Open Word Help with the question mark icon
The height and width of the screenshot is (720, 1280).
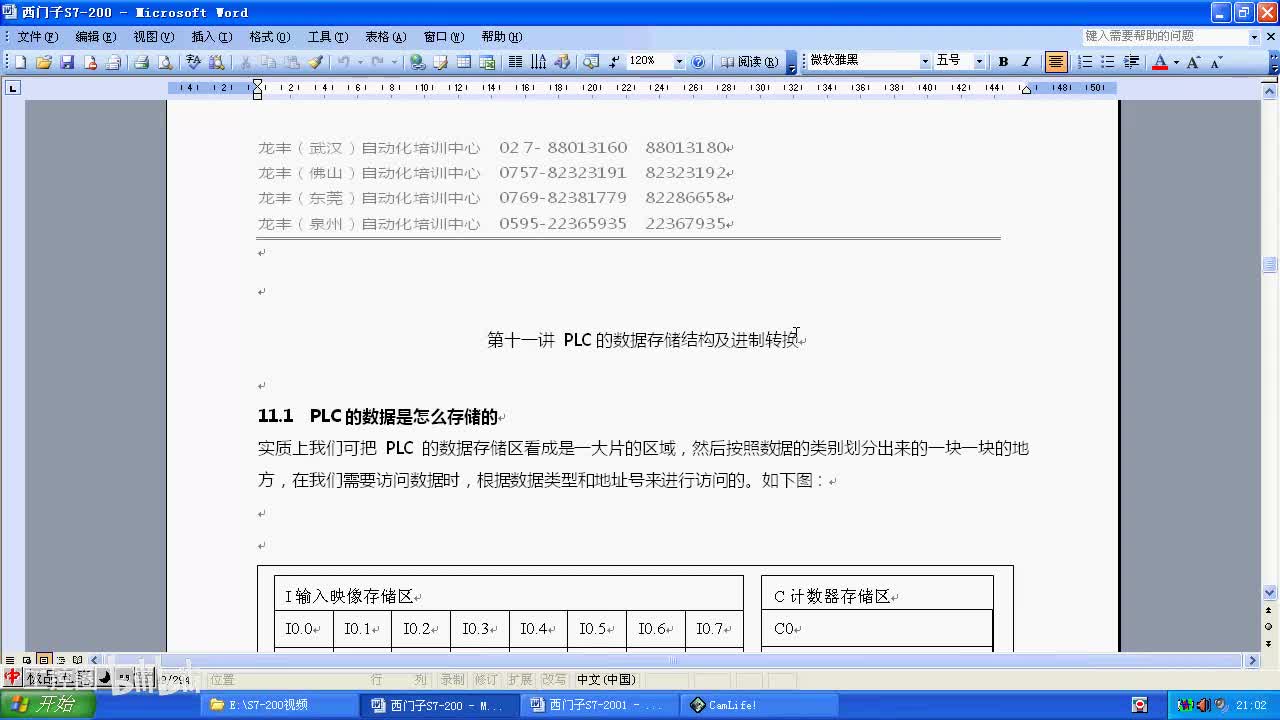point(698,62)
